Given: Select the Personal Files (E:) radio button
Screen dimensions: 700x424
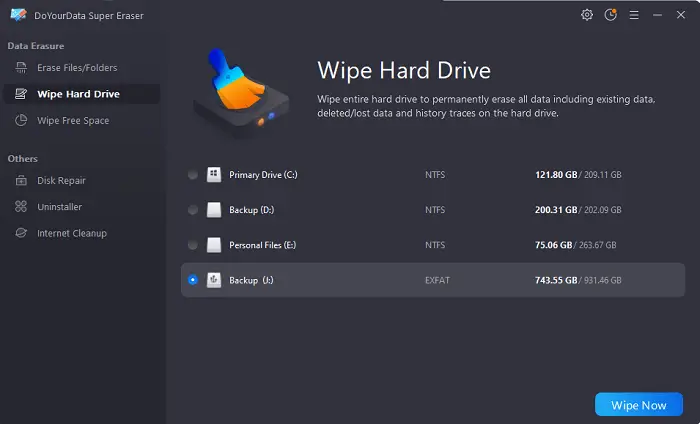Looking at the screenshot, I should 193,245.
